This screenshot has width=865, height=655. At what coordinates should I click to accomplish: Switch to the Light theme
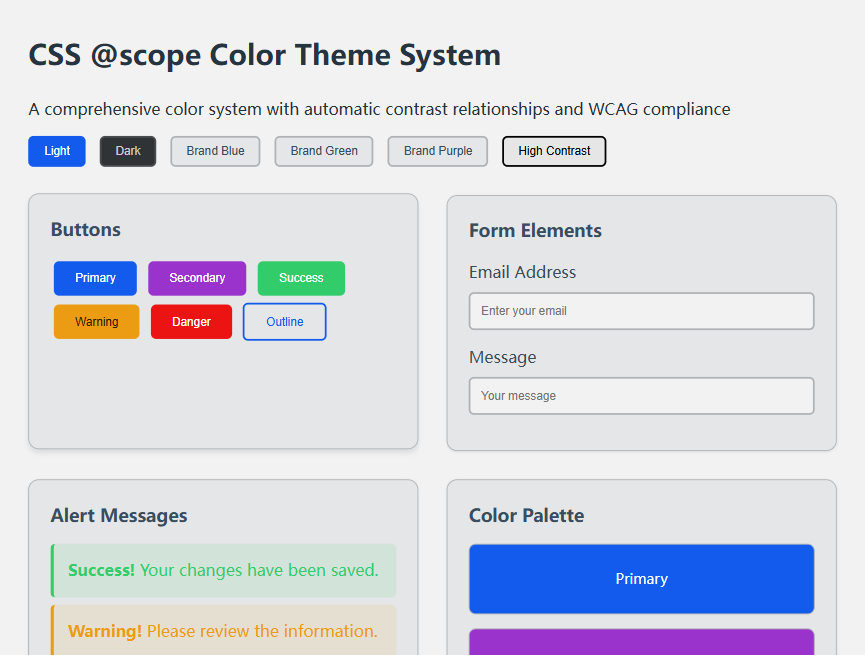[x=57, y=151]
